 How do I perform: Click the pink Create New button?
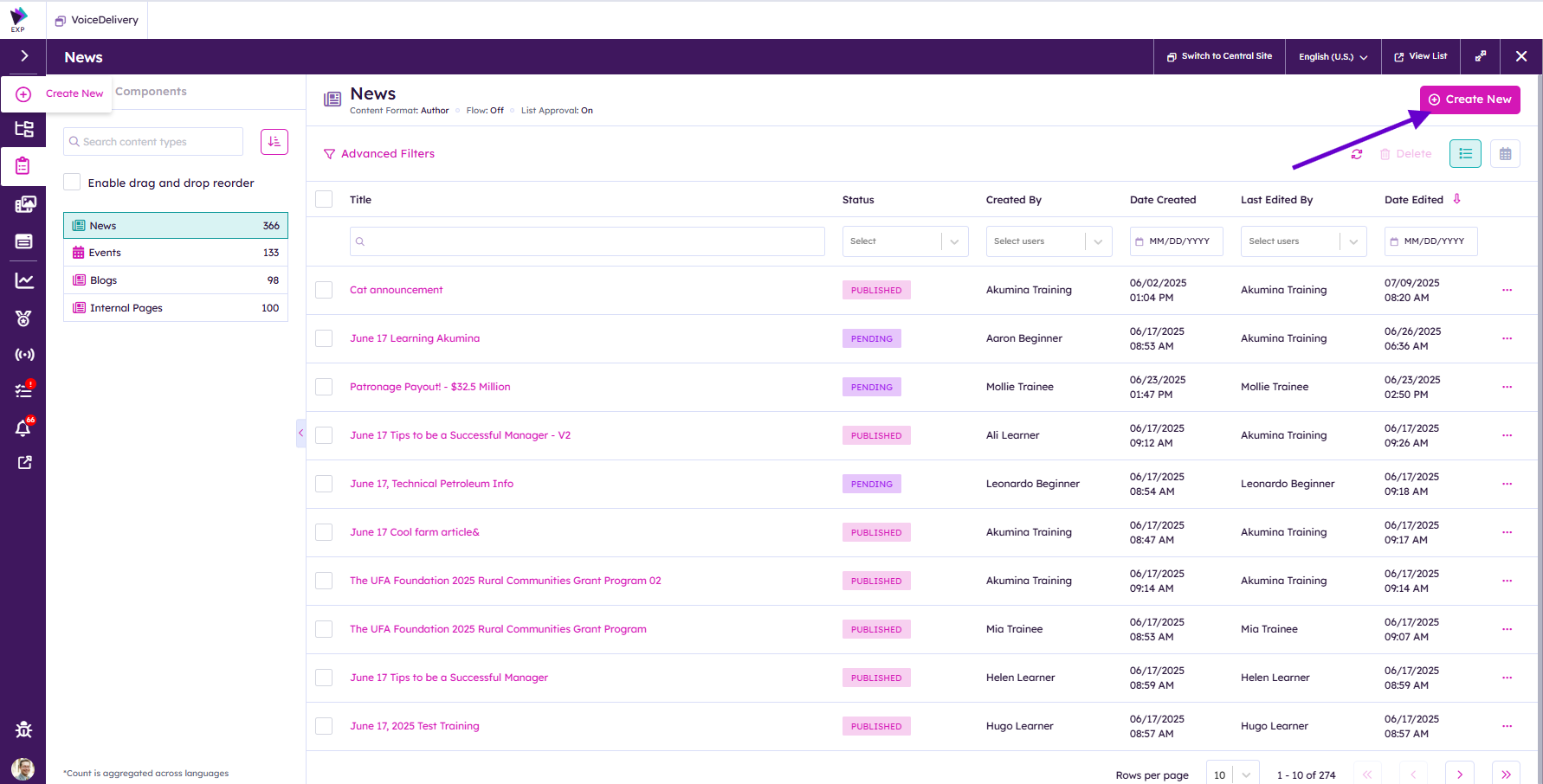(x=1469, y=100)
